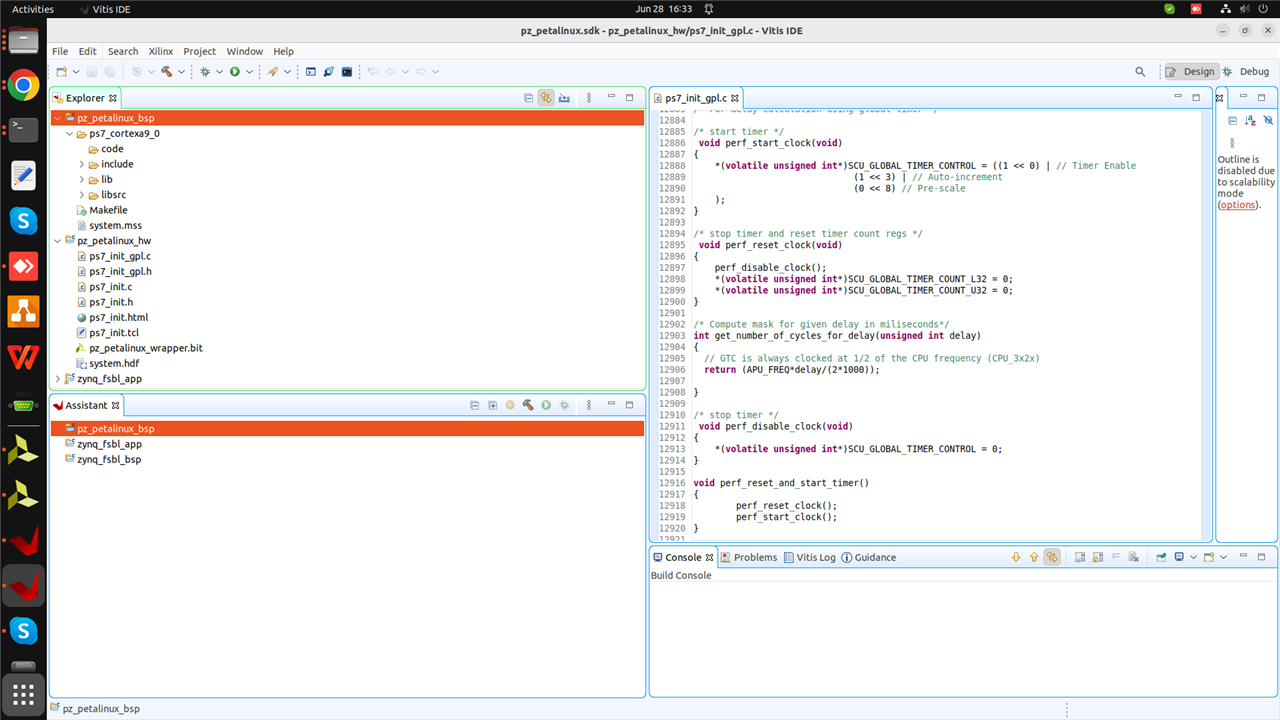Click the settings gear icon in Assistant panel
Image resolution: width=1280 pixels, height=720 pixels.
click(x=510, y=405)
